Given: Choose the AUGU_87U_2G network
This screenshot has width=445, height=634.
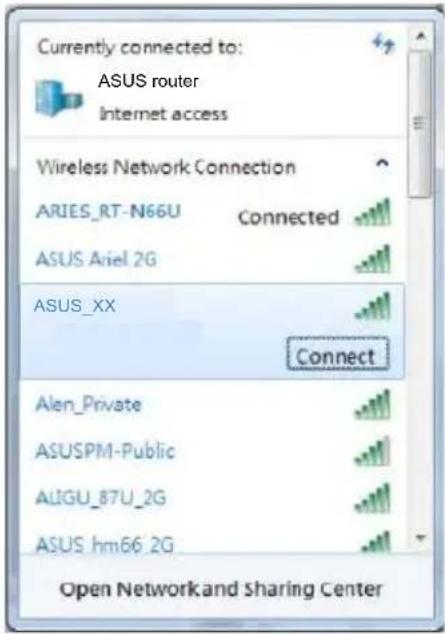Looking at the screenshot, I should (213, 498).
